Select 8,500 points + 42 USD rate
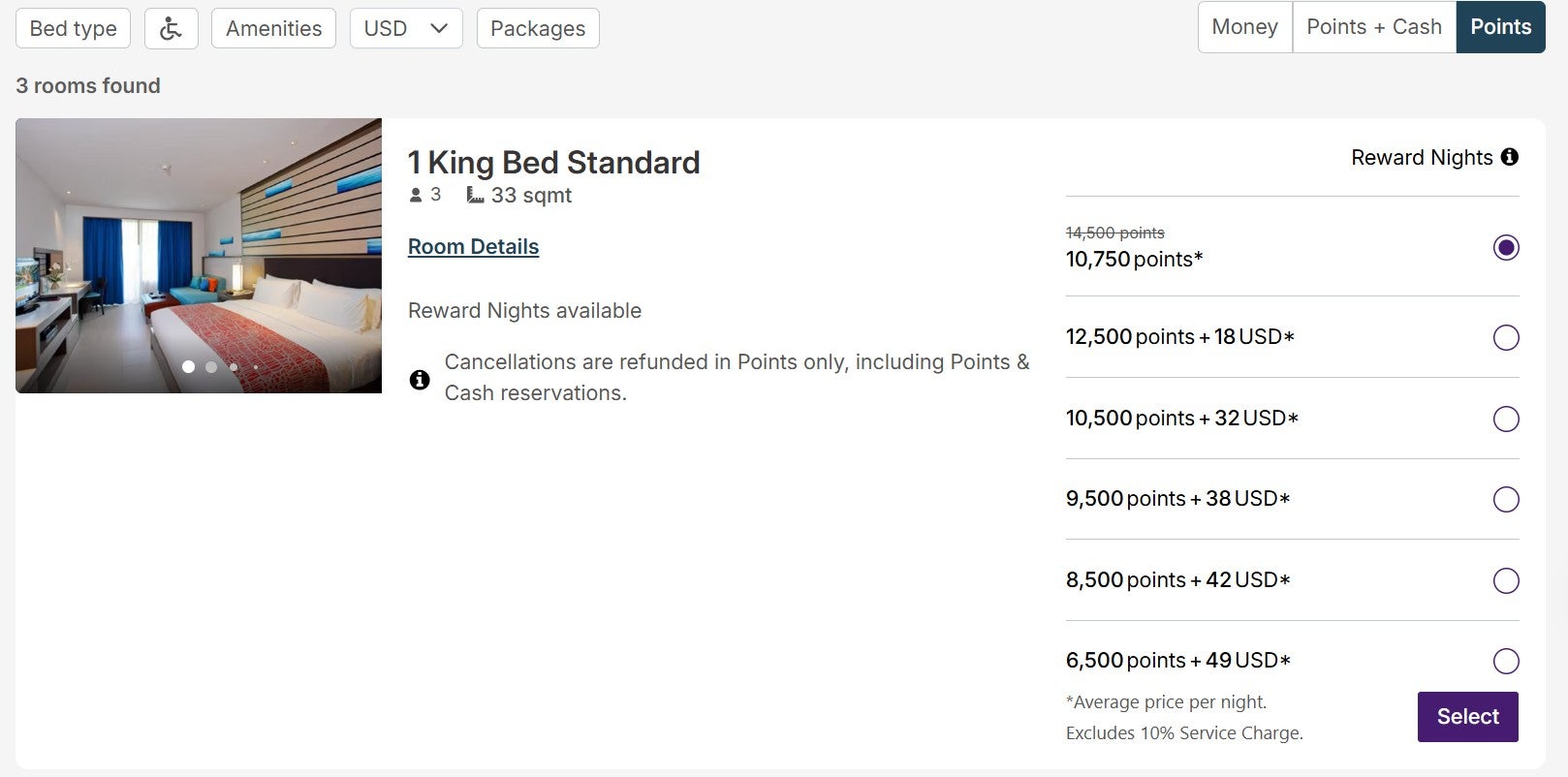Viewport: 1568px width, 777px height. tap(1505, 581)
